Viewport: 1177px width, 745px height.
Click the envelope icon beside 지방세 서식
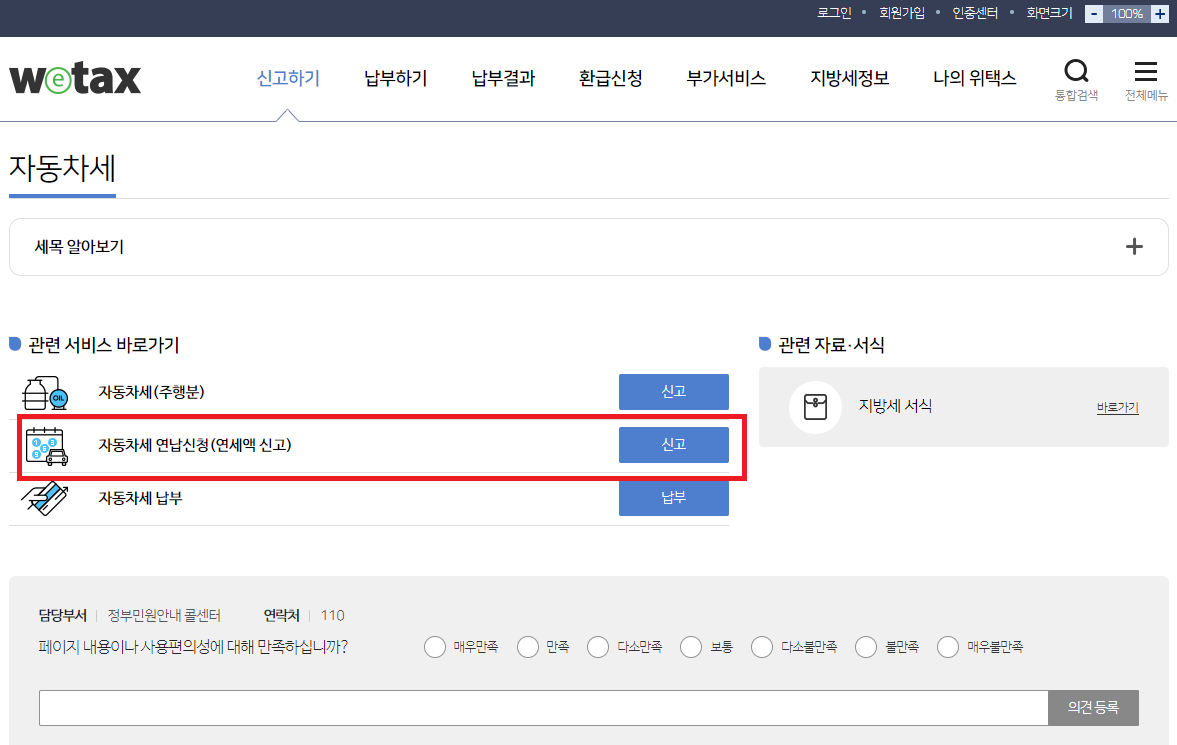tap(815, 407)
